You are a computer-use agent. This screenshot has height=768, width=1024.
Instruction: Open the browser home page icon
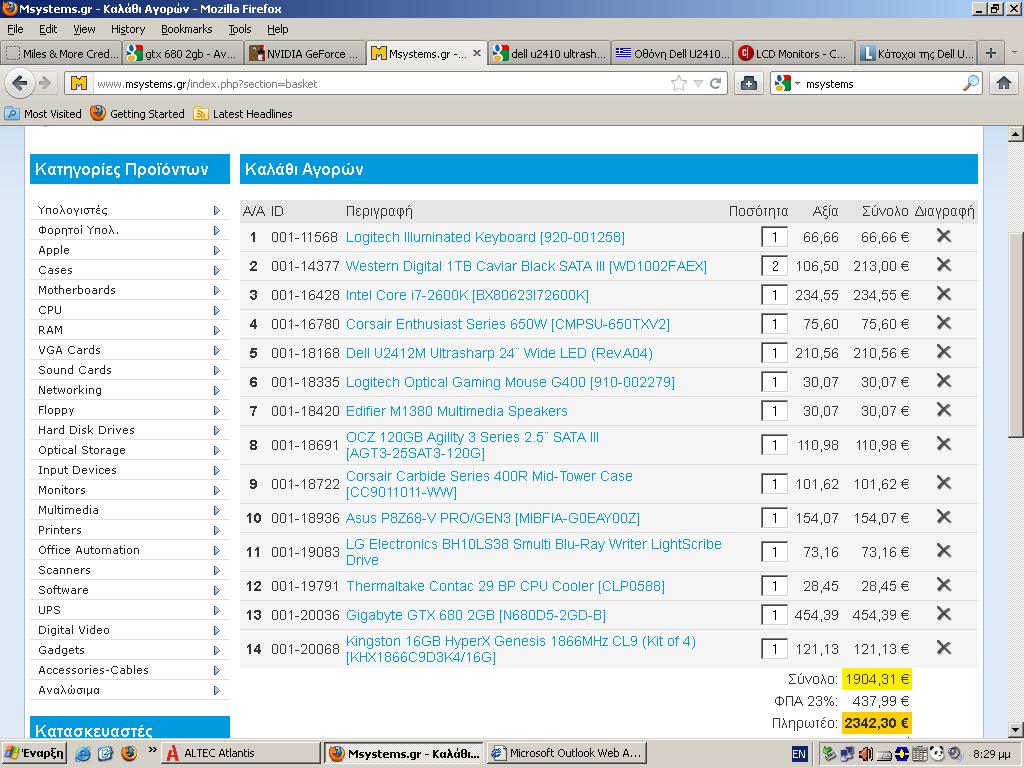(1004, 83)
